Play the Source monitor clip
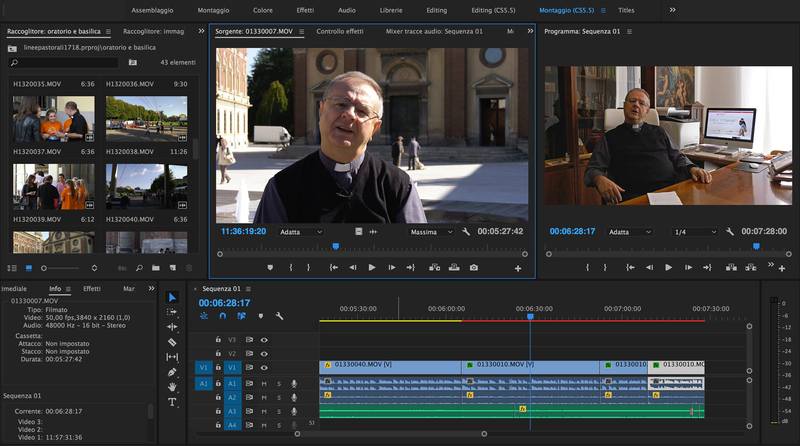 click(x=372, y=267)
